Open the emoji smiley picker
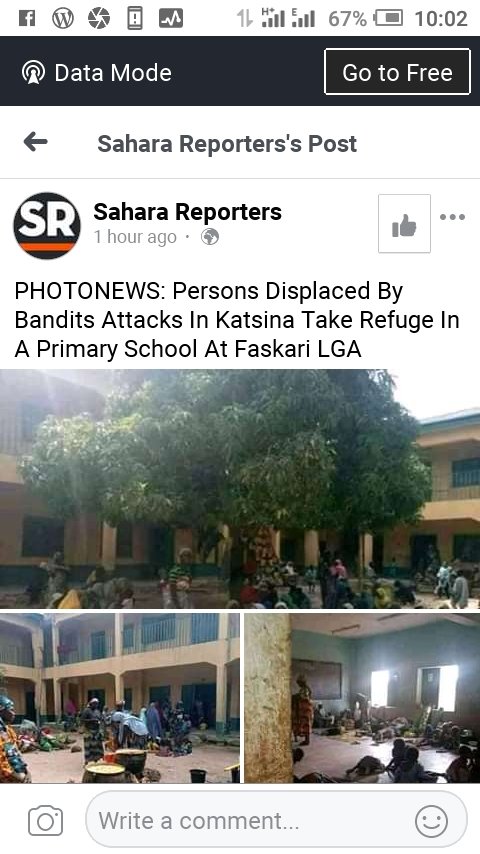Screen dimensions: 480x854 coord(431,821)
